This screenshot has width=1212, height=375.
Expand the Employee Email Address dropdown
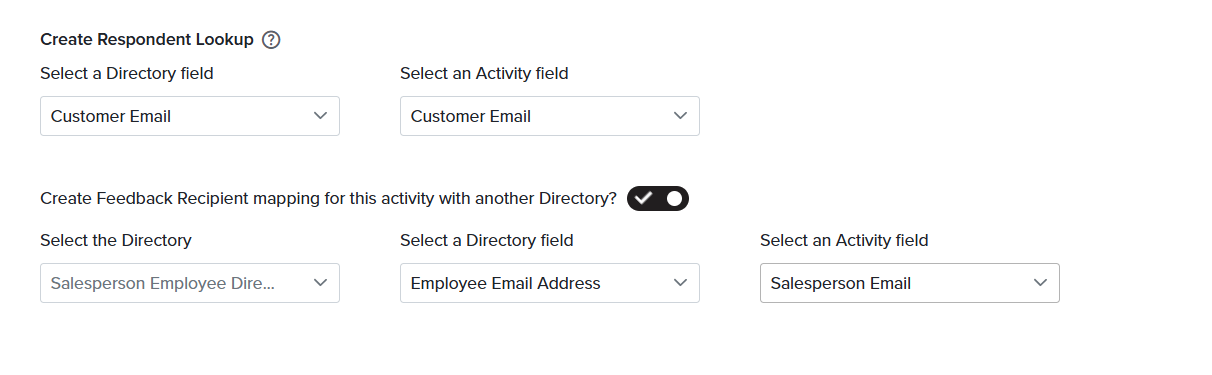coord(550,283)
